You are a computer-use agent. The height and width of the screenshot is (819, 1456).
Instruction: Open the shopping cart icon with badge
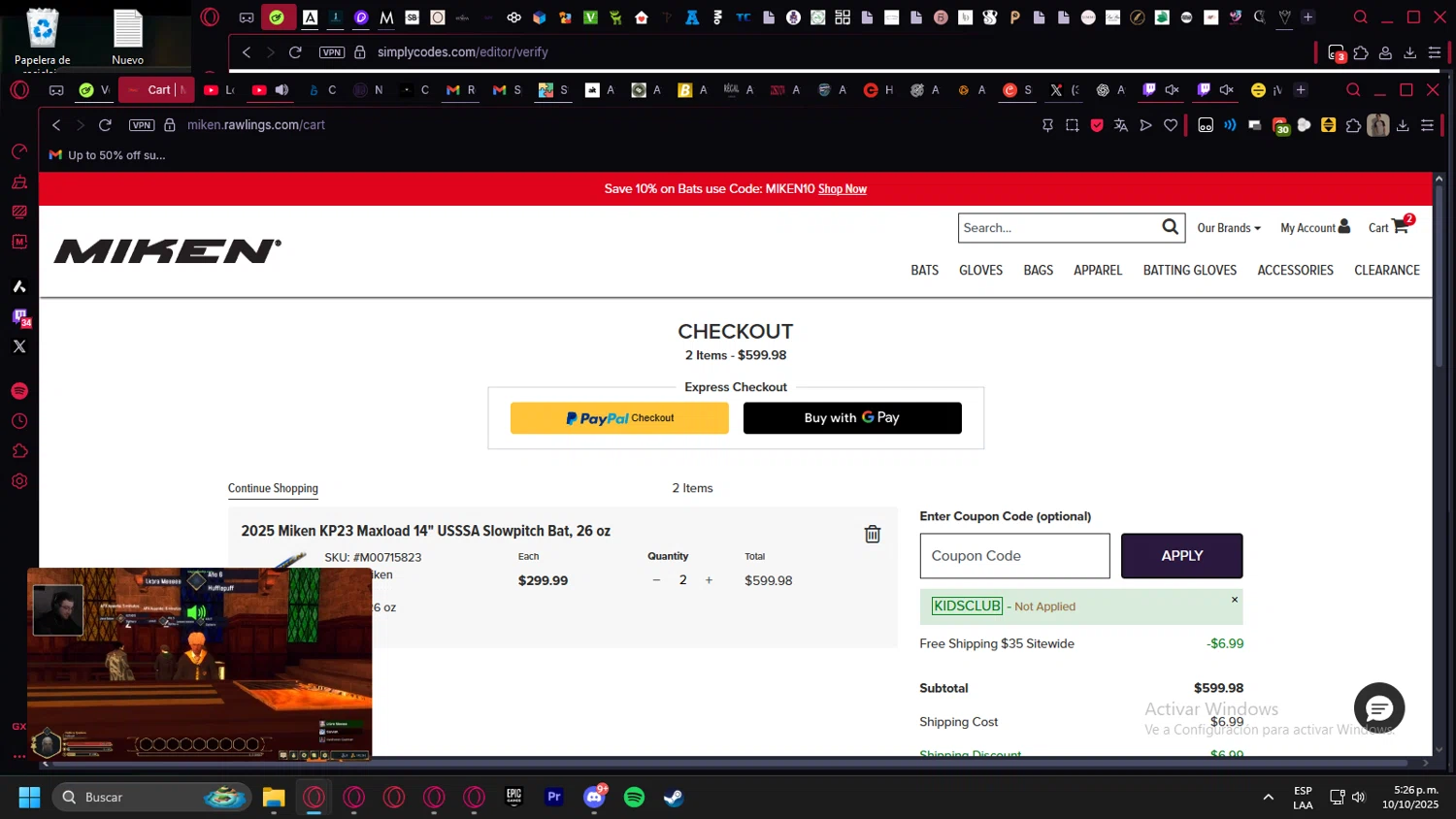point(1402,226)
